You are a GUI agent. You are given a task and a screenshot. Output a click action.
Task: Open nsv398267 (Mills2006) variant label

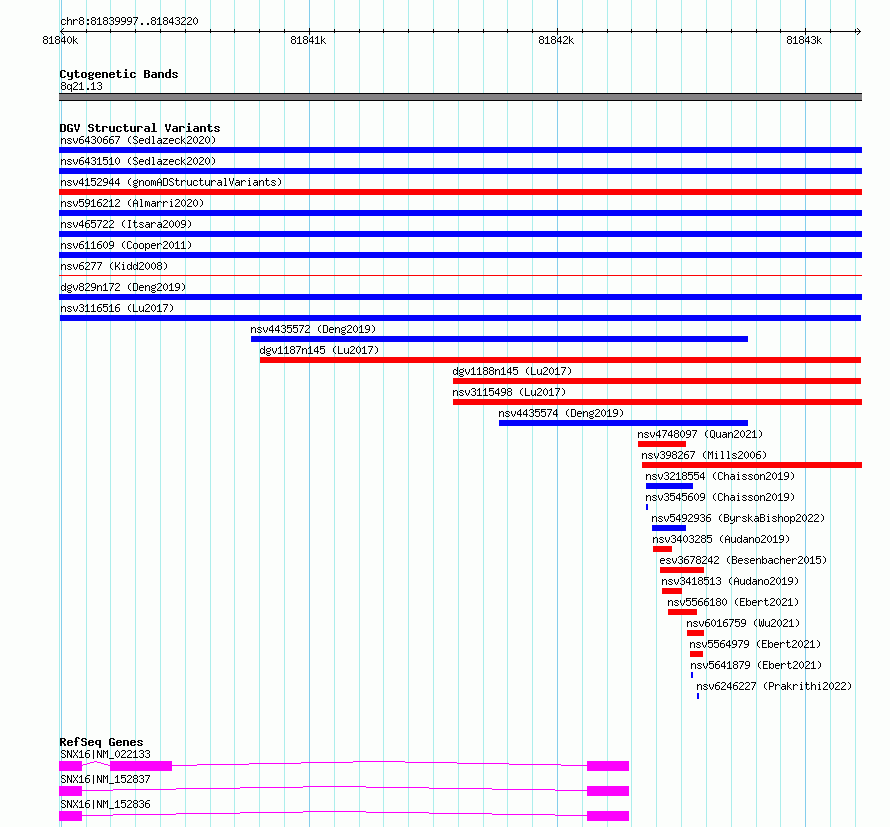(x=704, y=455)
